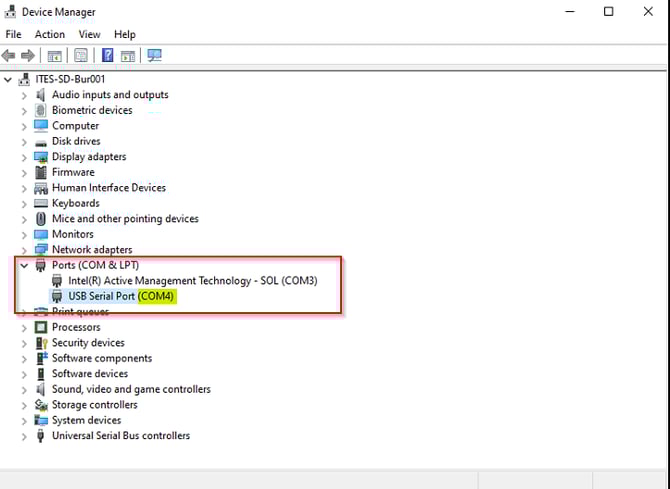
Task: Click the Forward arrow toolbar icon
Action: click(28, 56)
